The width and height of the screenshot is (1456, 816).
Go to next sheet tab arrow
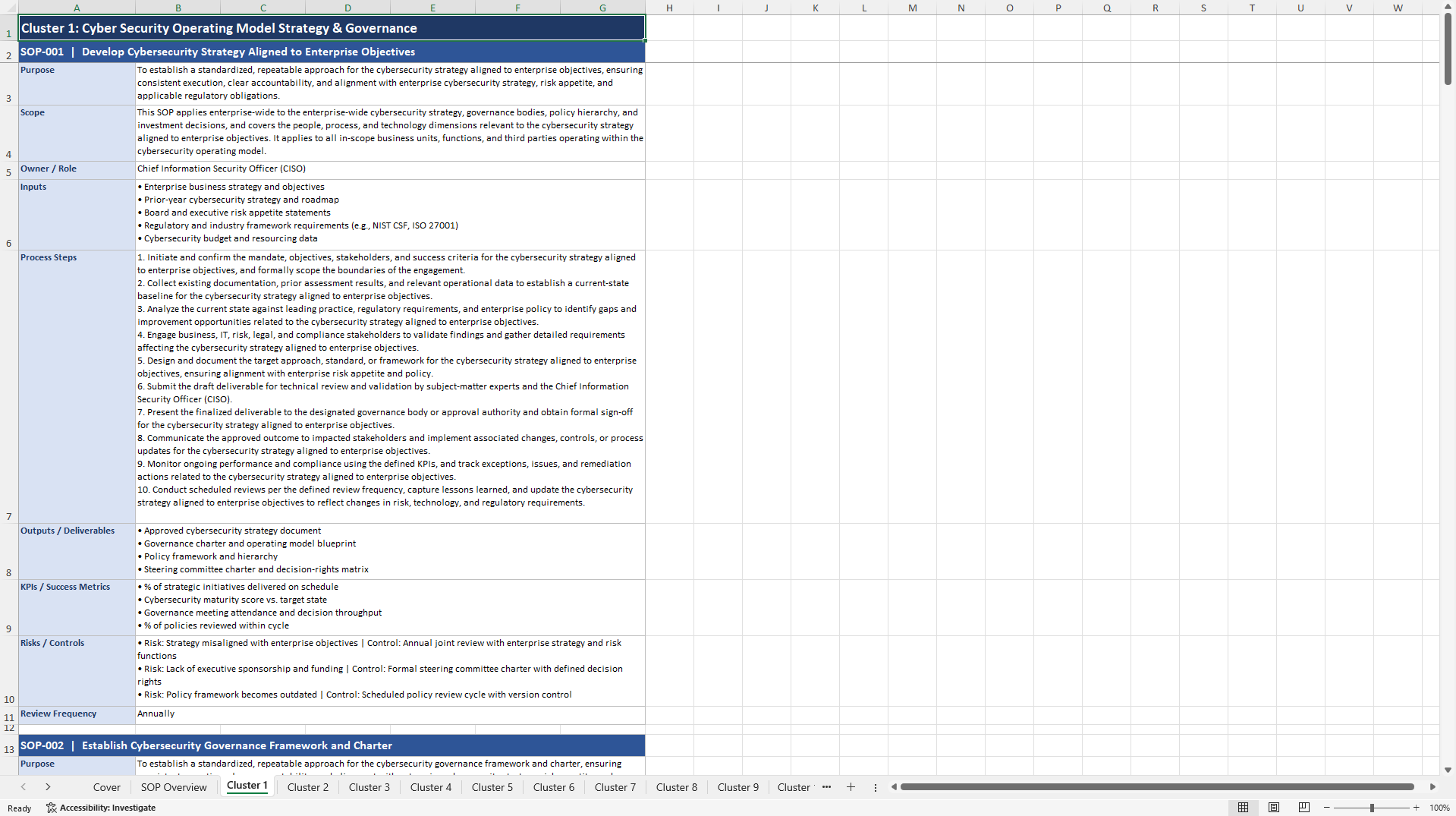point(48,787)
